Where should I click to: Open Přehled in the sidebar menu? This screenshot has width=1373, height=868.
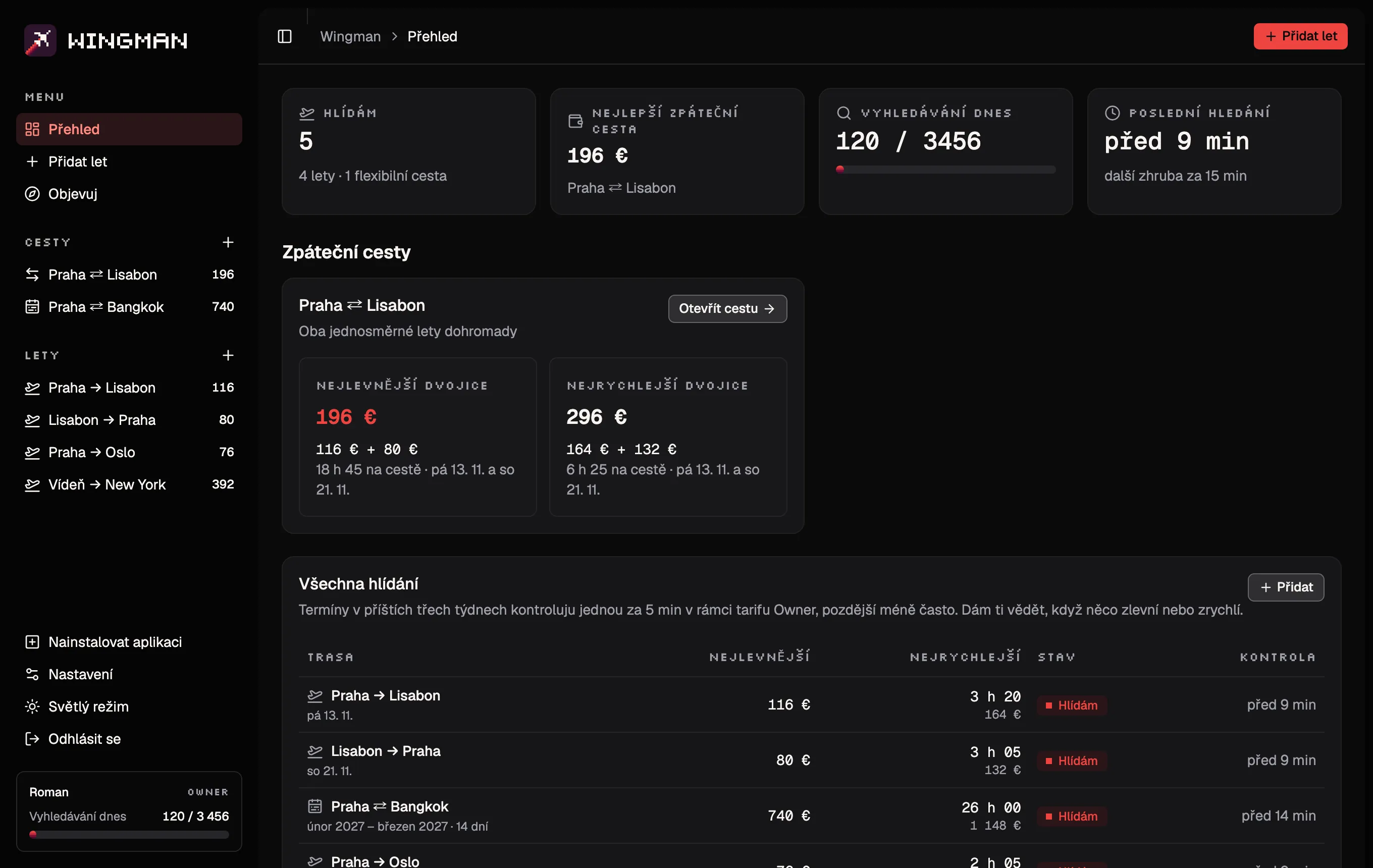(x=129, y=129)
